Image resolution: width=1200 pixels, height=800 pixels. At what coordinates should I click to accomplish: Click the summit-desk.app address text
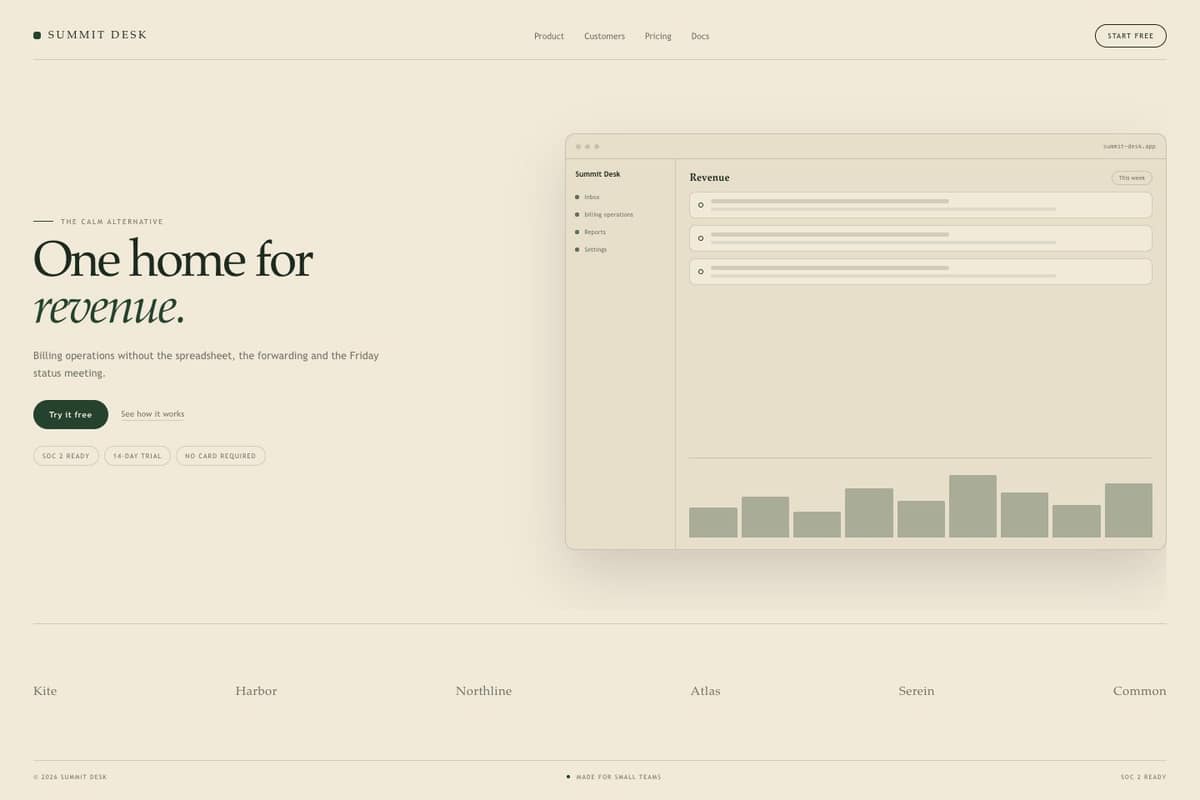[x=1129, y=146]
